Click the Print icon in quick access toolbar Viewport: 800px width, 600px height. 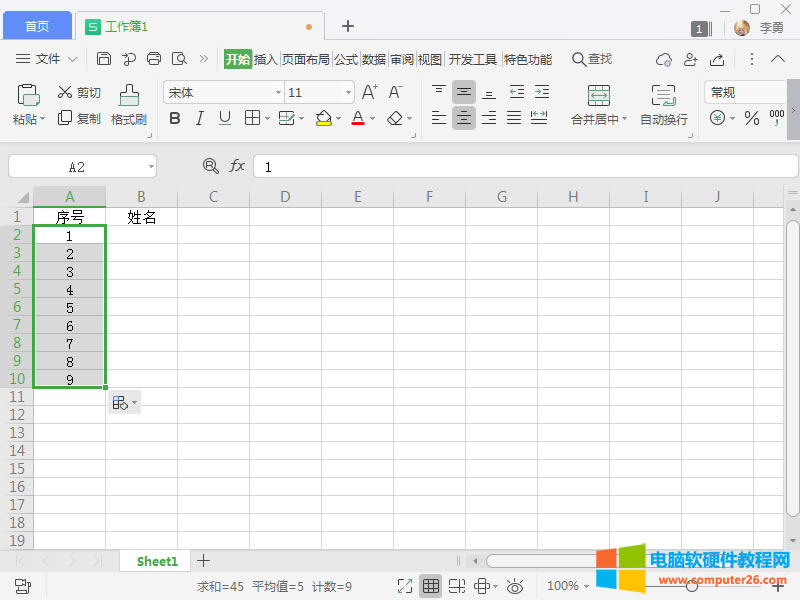point(154,59)
